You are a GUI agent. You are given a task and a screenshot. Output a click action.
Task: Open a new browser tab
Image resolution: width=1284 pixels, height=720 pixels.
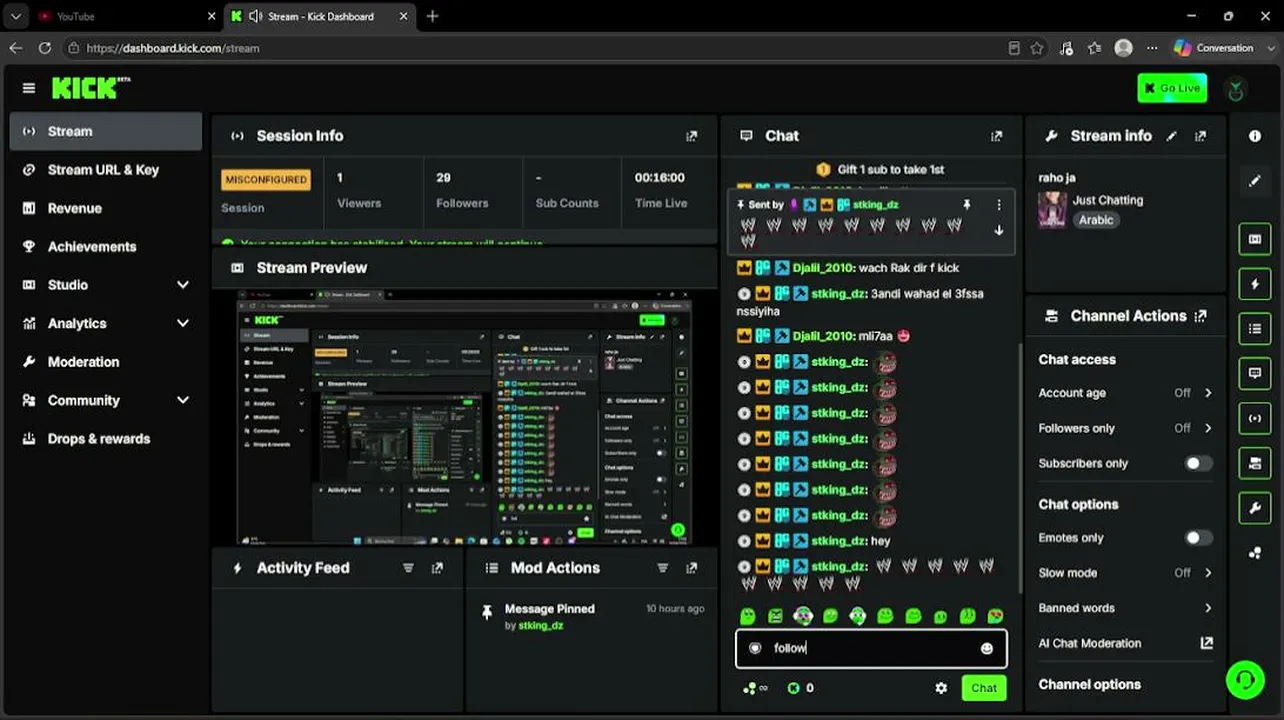pyautogui.click(x=432, y=16)
